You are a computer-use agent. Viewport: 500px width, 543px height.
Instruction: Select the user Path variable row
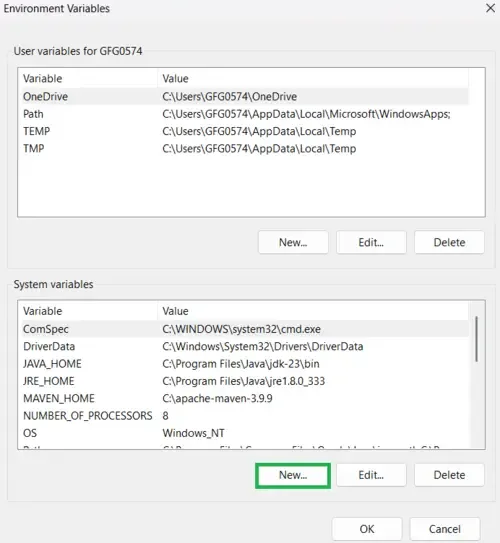245,114
